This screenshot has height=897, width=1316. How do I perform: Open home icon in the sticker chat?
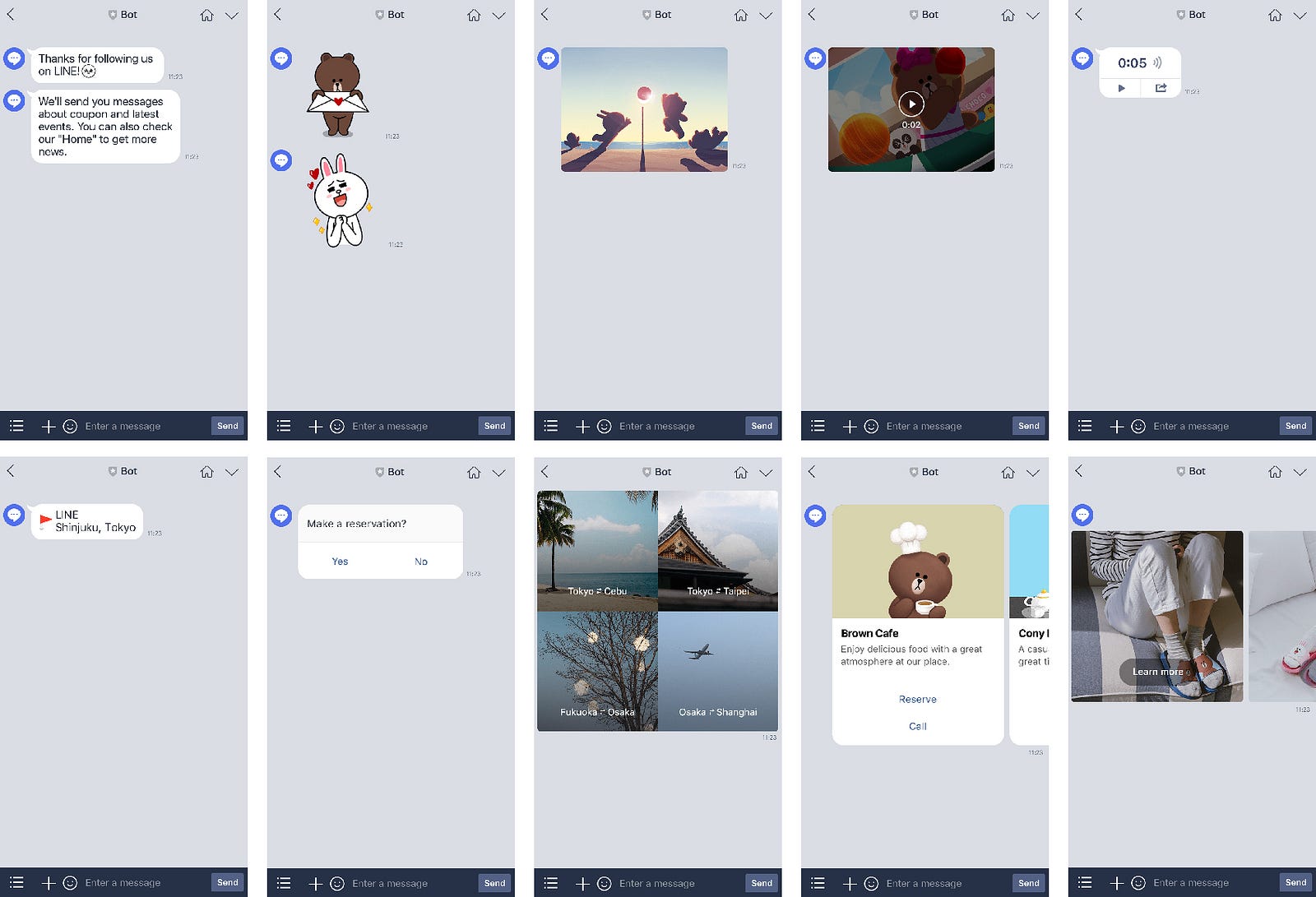(474, 16)
